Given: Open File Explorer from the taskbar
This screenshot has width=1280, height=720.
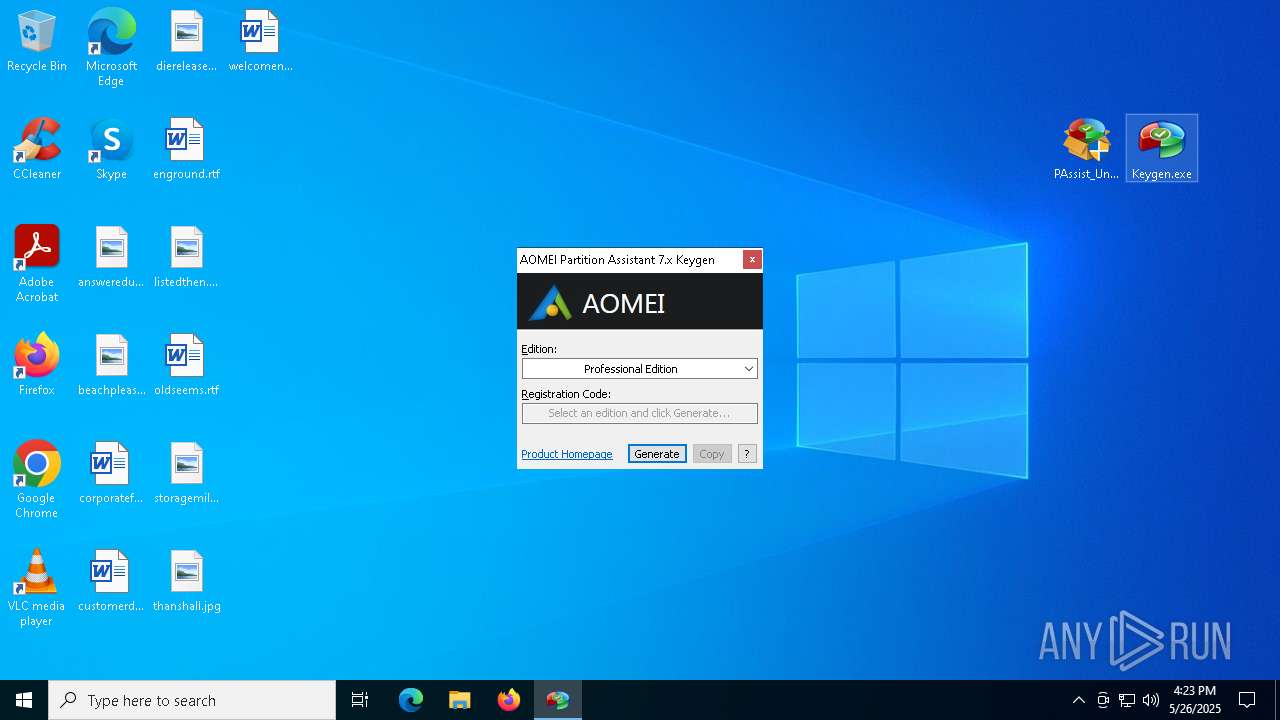Looking at the screenshot, I should click(460, 700).
